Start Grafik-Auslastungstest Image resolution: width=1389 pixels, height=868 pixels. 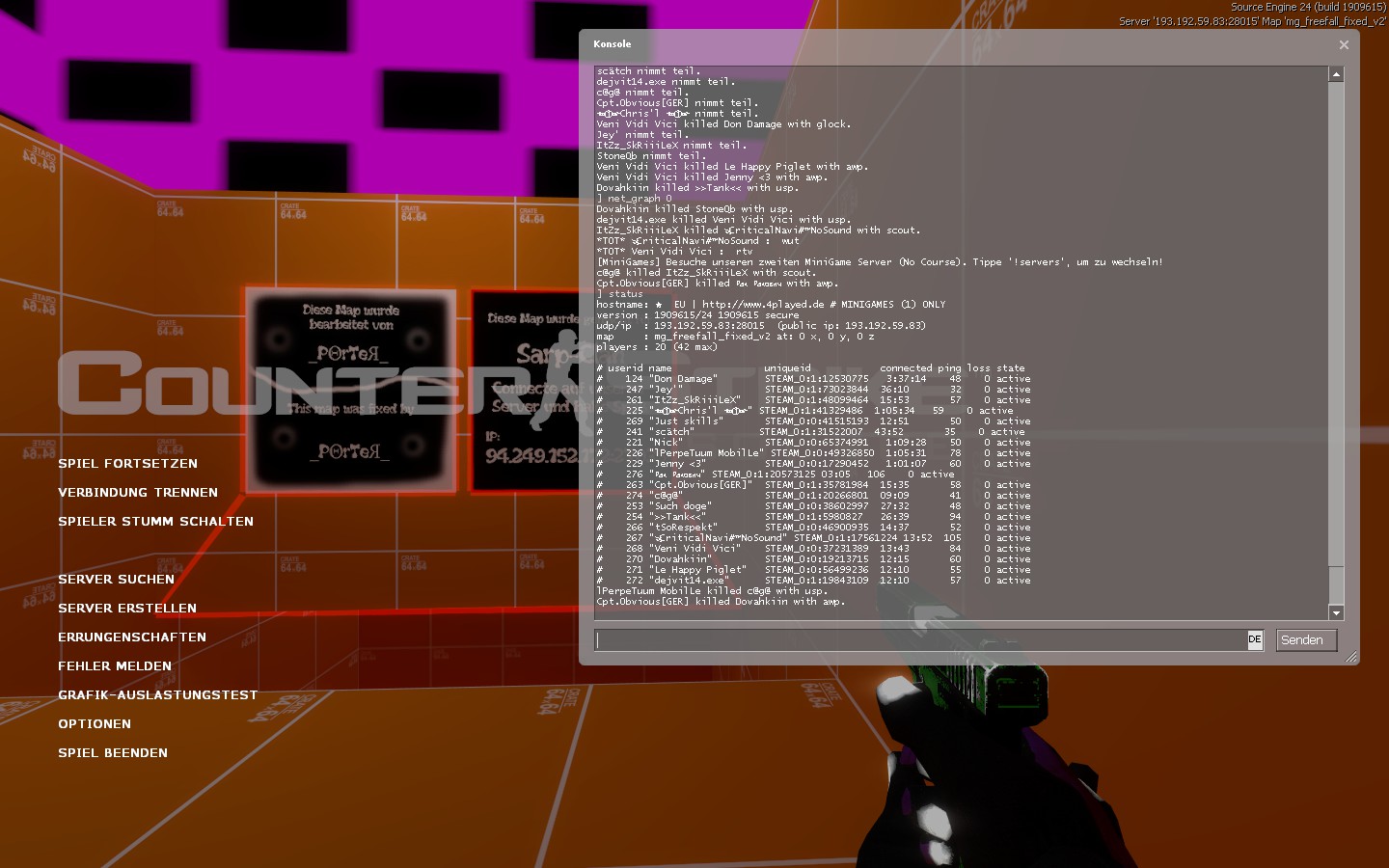157,695
